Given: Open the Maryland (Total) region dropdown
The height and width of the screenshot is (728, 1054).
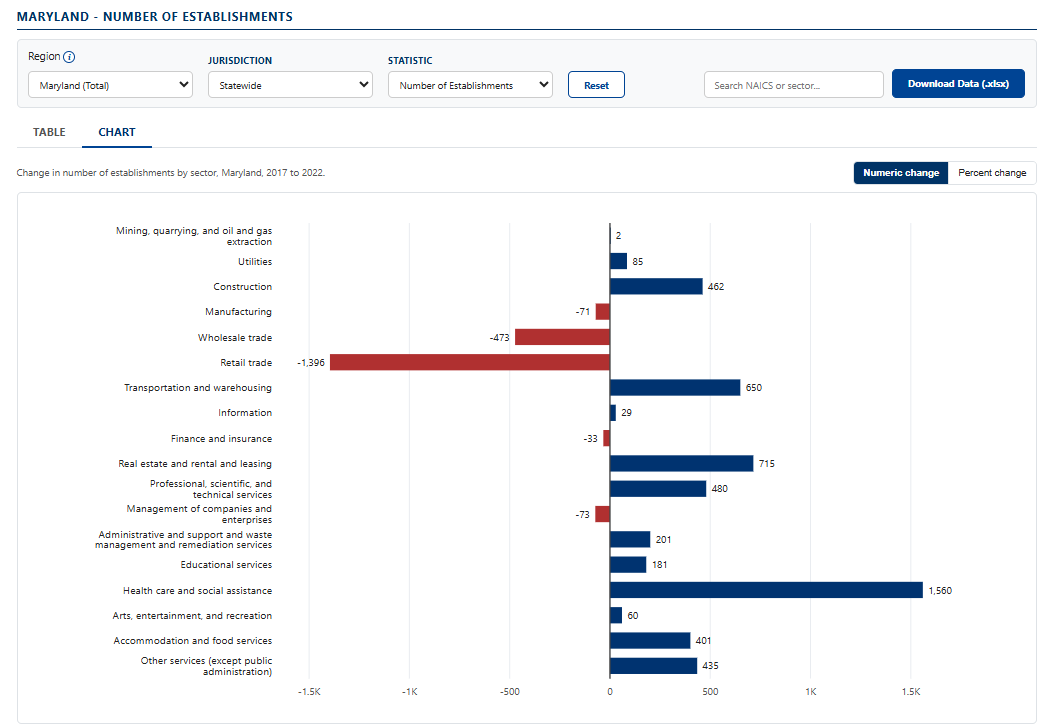Looking at the screenshot, I should pyautogui.click(x=110, y=85).
